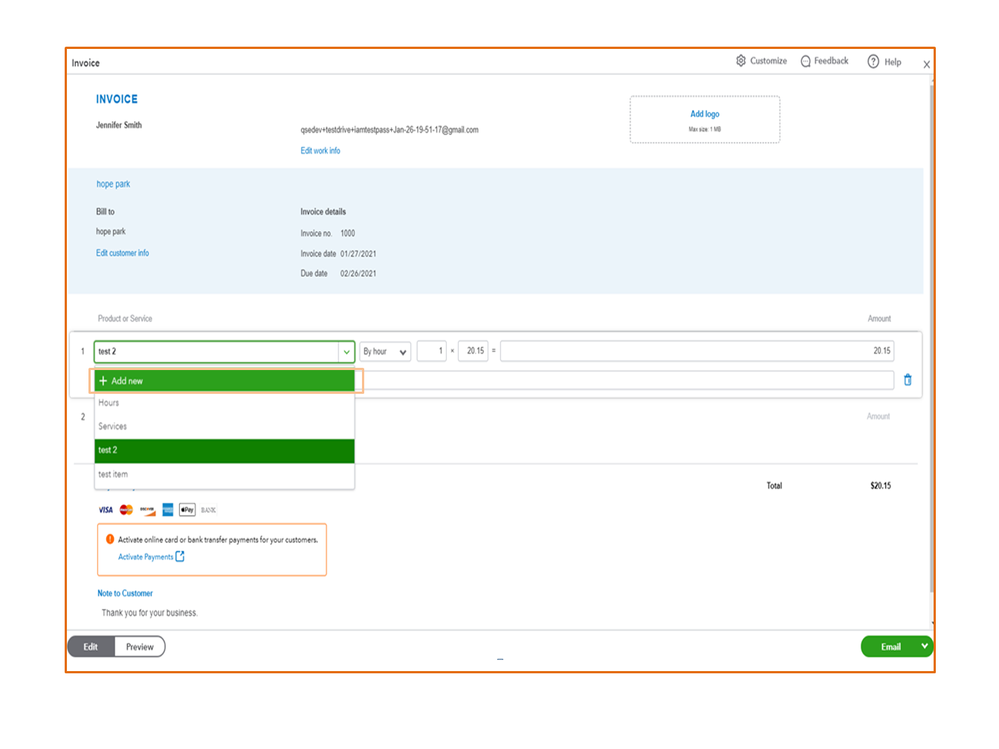Click the Note to Customer link
Image resolution: width=999 pixels, height=749 pixels.
click(x=125, y=593)
